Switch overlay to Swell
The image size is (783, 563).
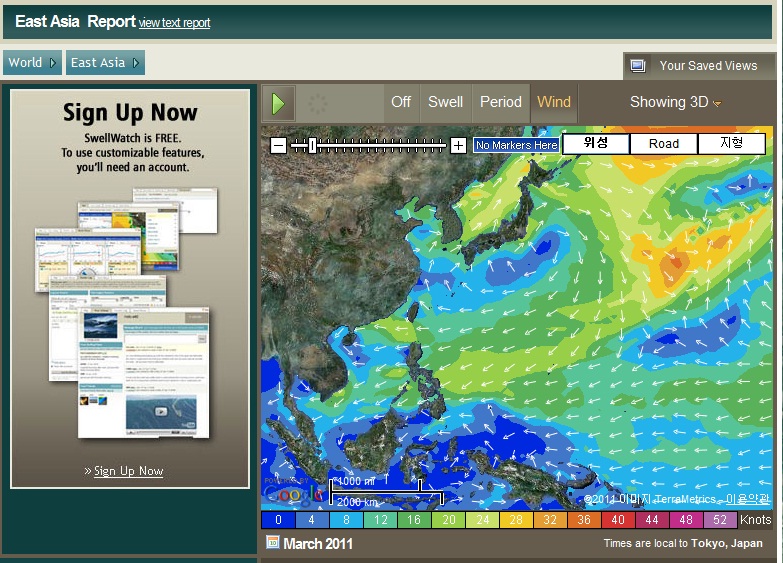pos(445,102)
